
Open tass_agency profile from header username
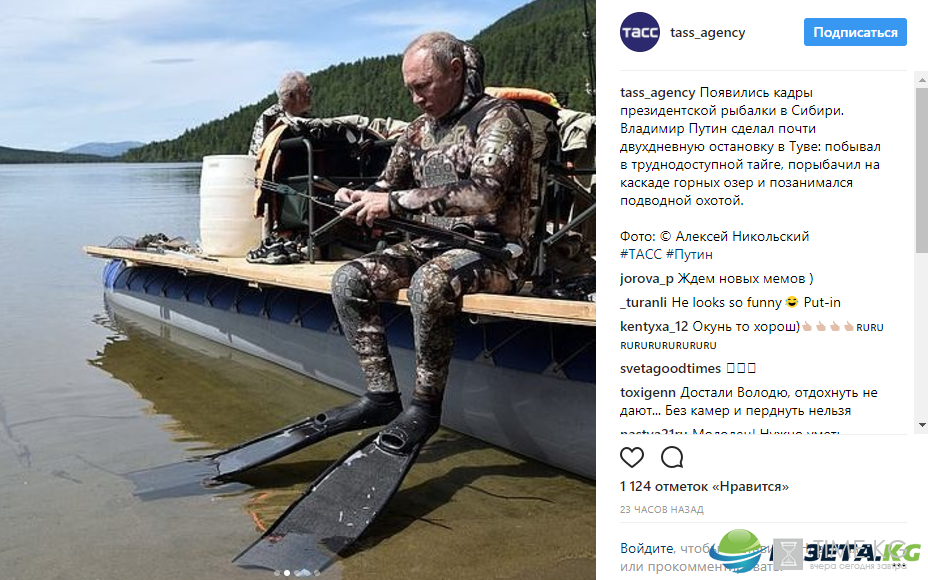(707, 33)
